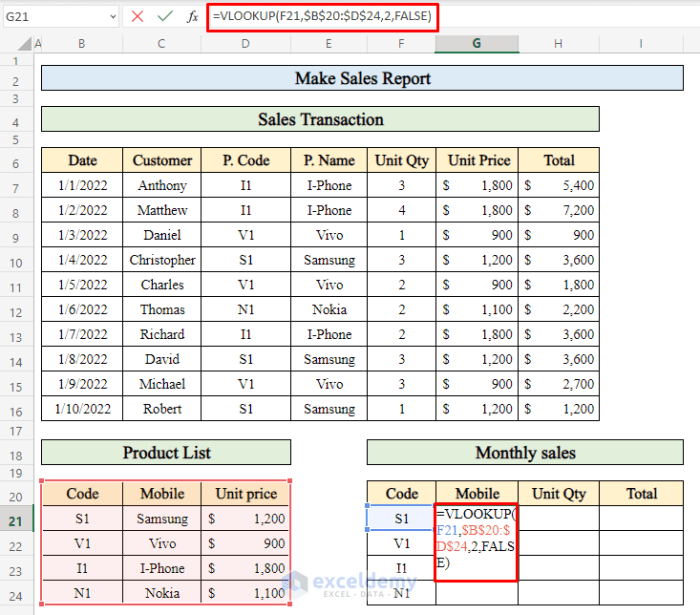The height and width of the screenshot is (615, 700).
Task: Click the customer cell 'Robert'
Action: click(x=162, y=409)
